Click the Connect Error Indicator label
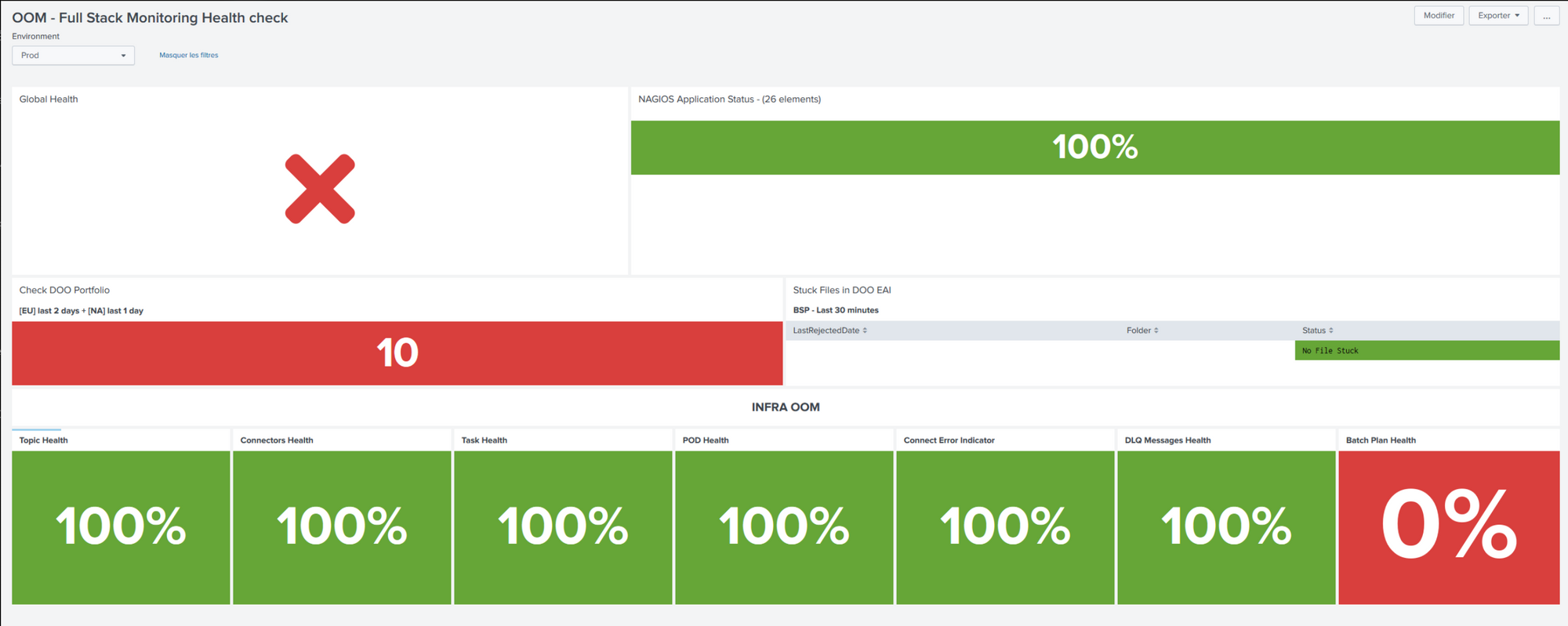1568x626 pixels. (x=949, y=440)
